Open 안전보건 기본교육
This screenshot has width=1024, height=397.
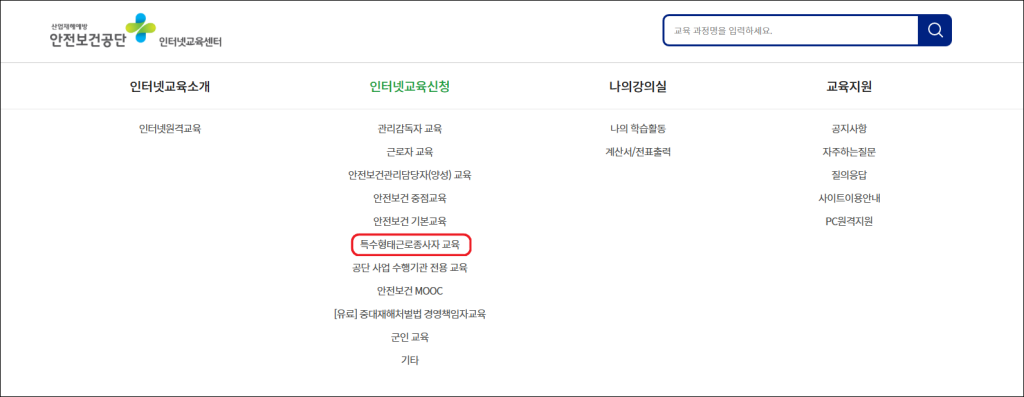pyautogui.click(x=409, y=221)
